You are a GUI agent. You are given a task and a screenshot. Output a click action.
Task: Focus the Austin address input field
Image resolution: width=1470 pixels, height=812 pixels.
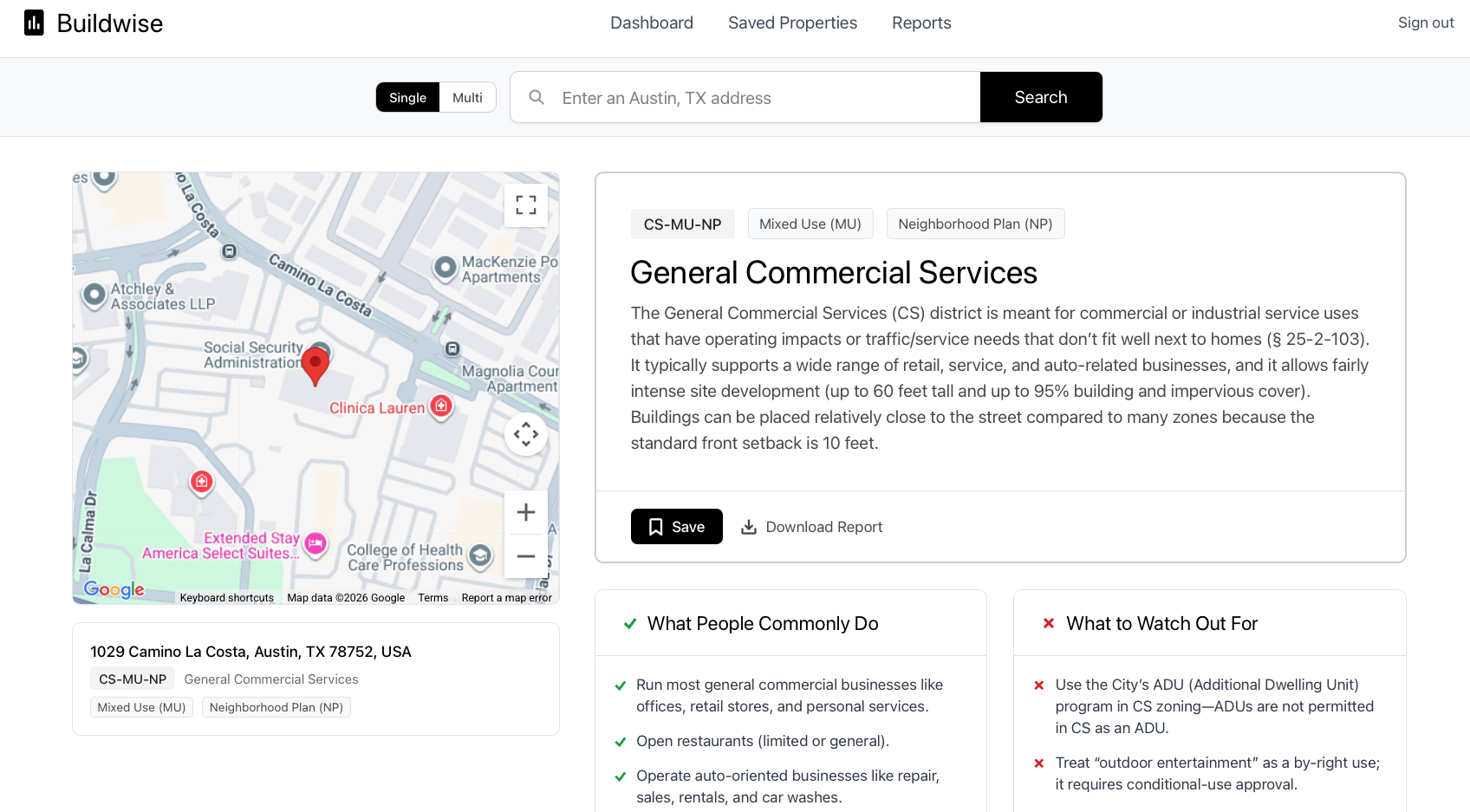click(763, 98)
